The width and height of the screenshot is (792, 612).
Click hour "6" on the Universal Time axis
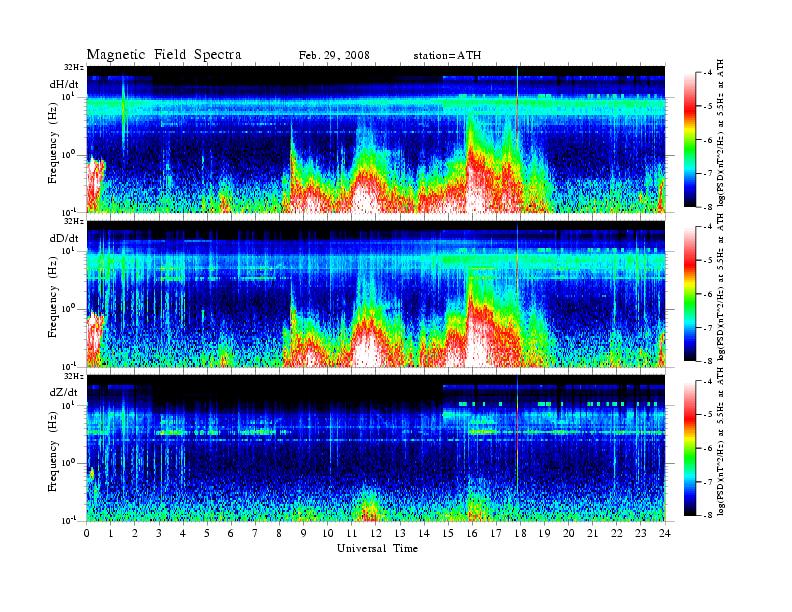[231, 533]
